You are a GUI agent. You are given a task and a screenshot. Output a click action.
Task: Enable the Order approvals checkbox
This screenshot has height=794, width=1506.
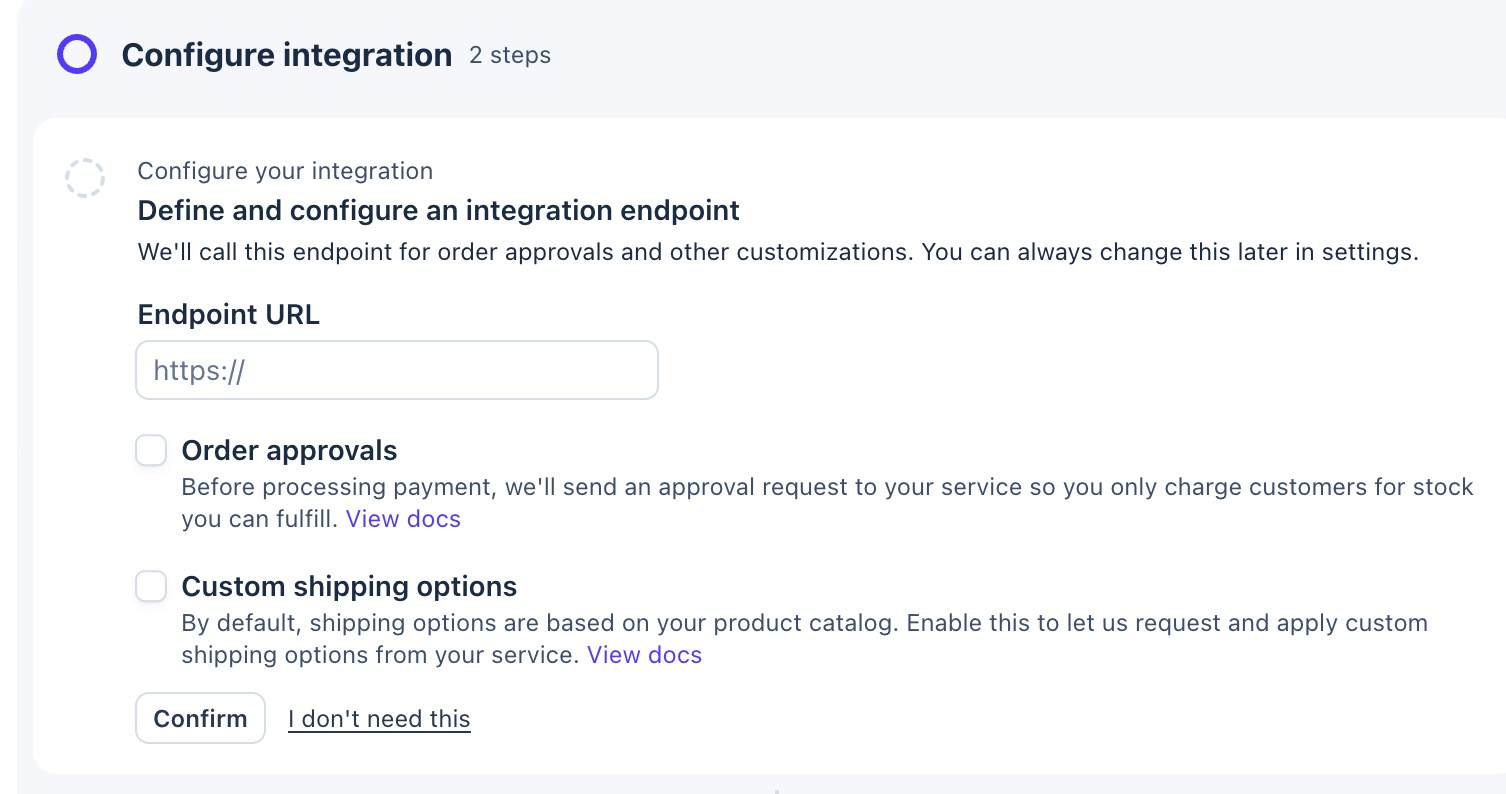(151, 451)
